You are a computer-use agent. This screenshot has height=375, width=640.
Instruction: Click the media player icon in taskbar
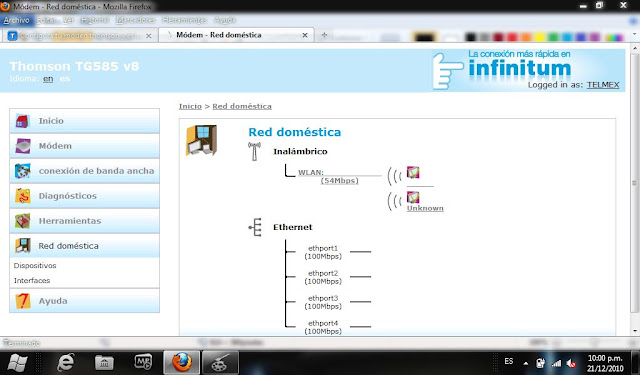(143, 362)
